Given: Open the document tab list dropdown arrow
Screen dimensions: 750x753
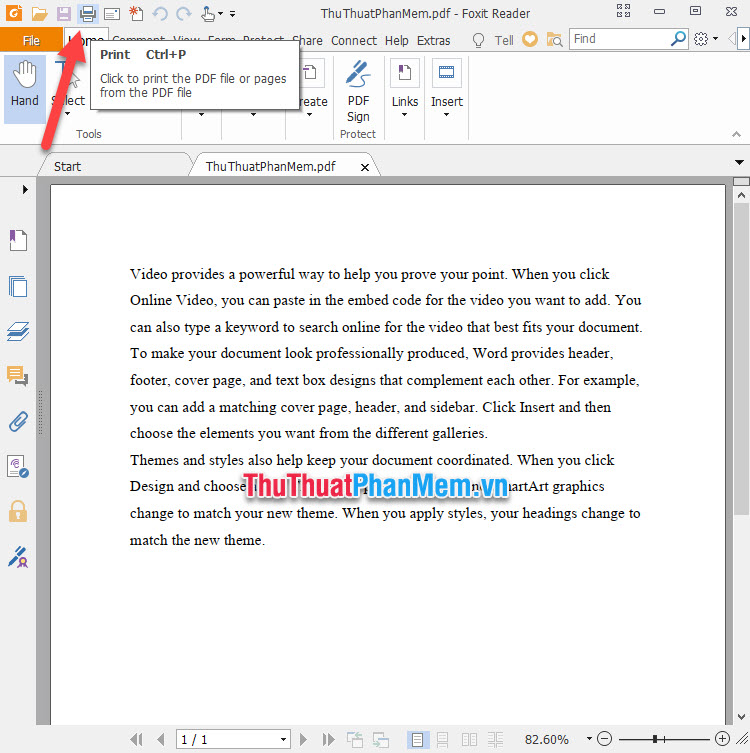Looking at the screenshot, I should 739,163.
